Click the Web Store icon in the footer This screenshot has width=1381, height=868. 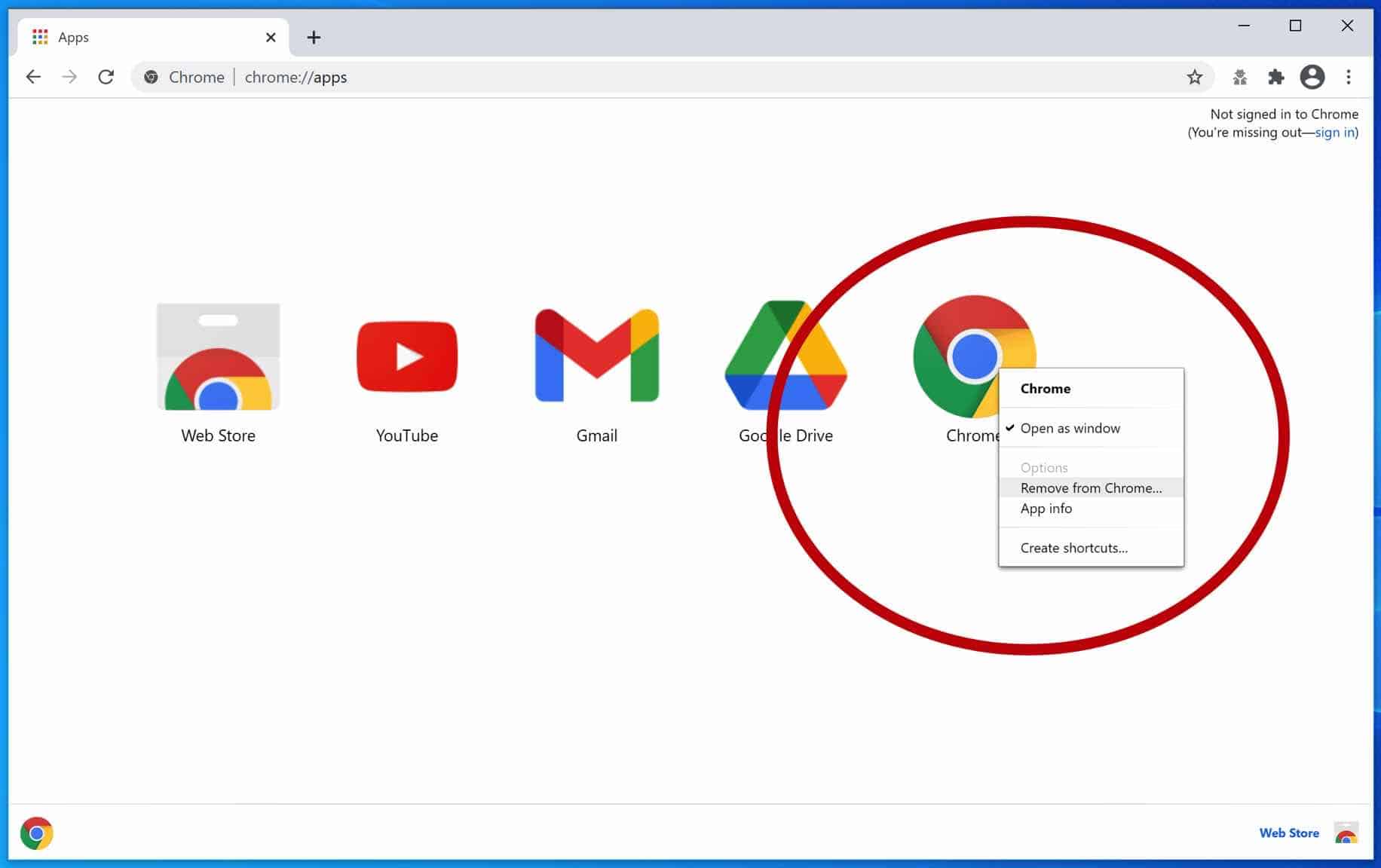pos(1346,833)
